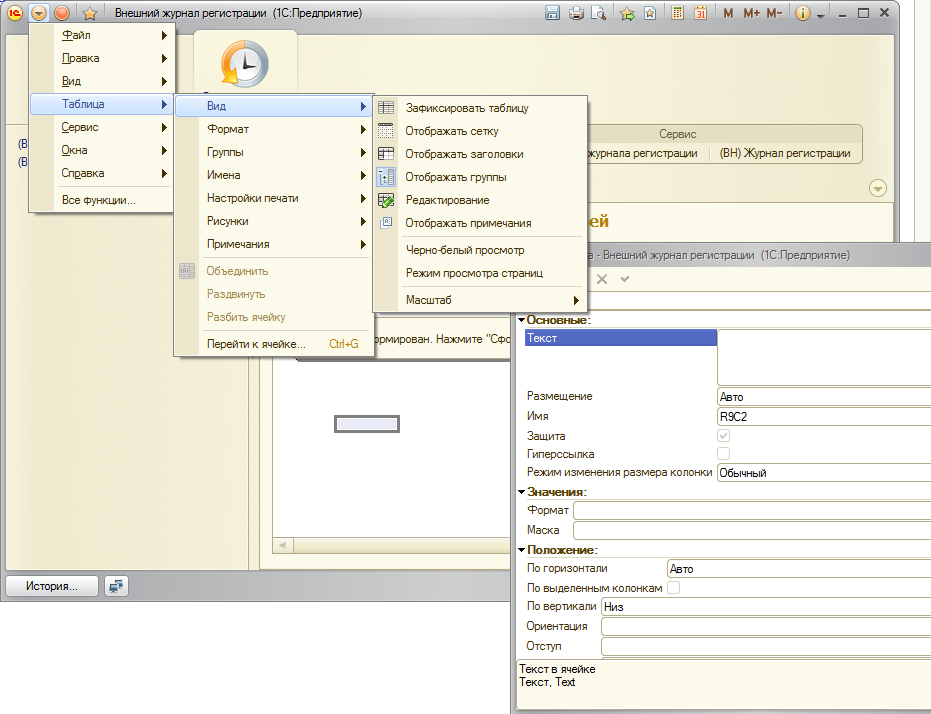The height and width of the screenshot is (714, 931).
Task: Toggle the Защита checkbox
Action: click(x=723, y=436)
